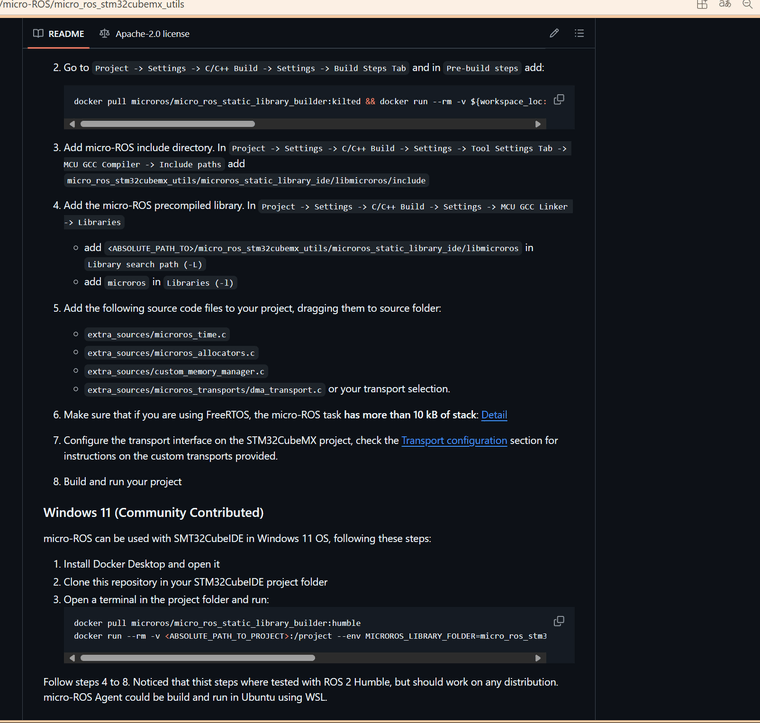
Task: Click 'has more than 10 kB of stack' text
Action: 411,415
